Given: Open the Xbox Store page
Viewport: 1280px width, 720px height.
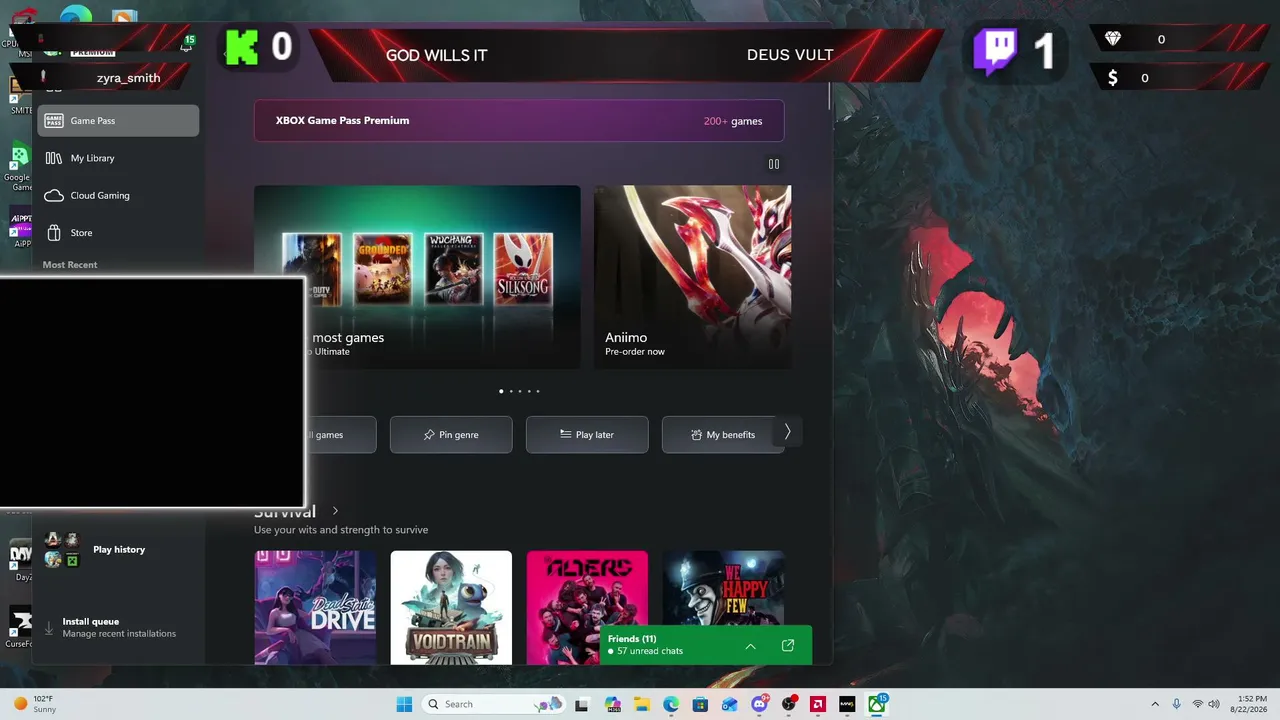Looking at the screenshot, I should pos(118,233).
